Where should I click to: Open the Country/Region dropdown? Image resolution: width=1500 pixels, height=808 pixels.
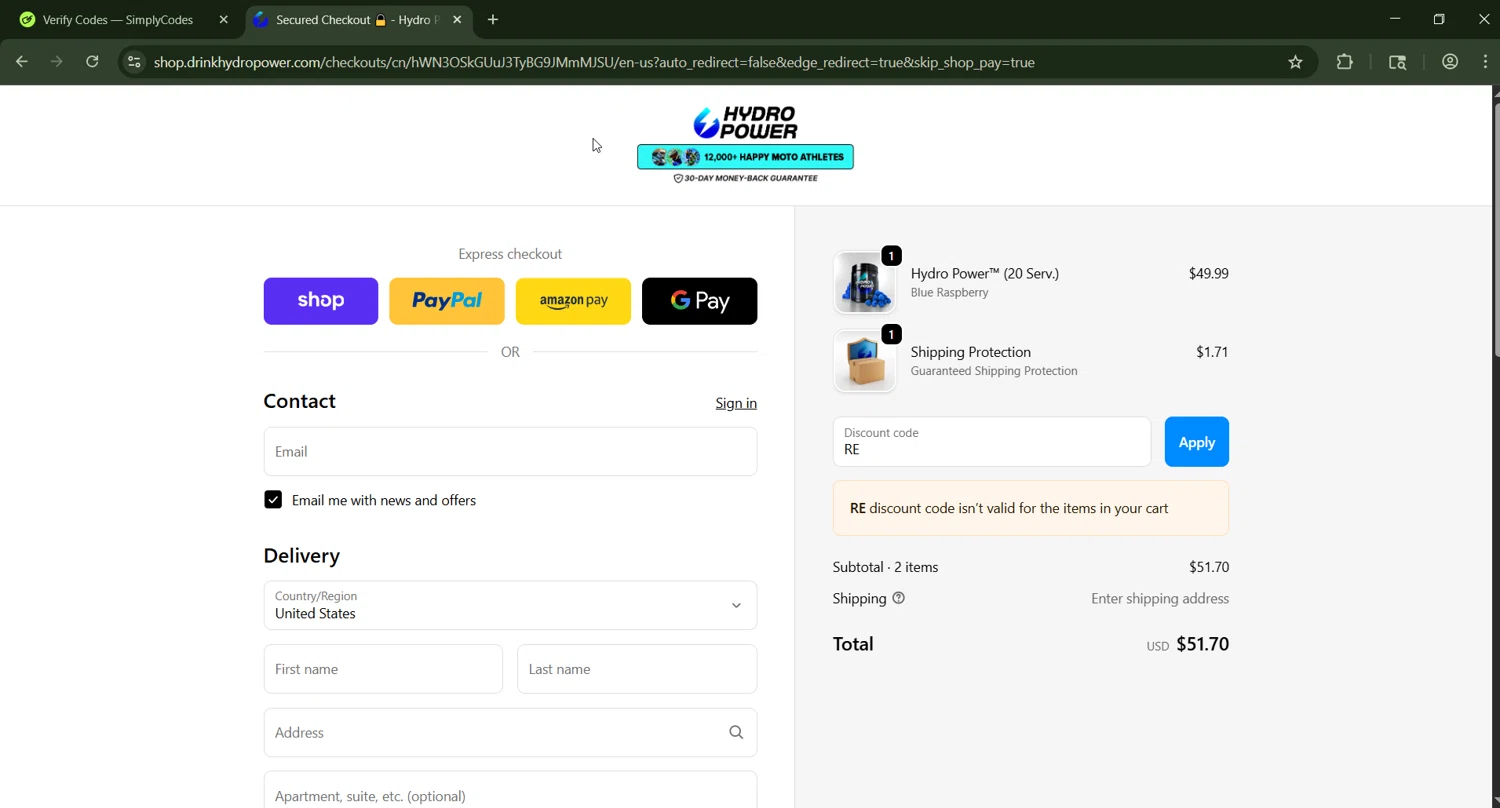[510, 605]
